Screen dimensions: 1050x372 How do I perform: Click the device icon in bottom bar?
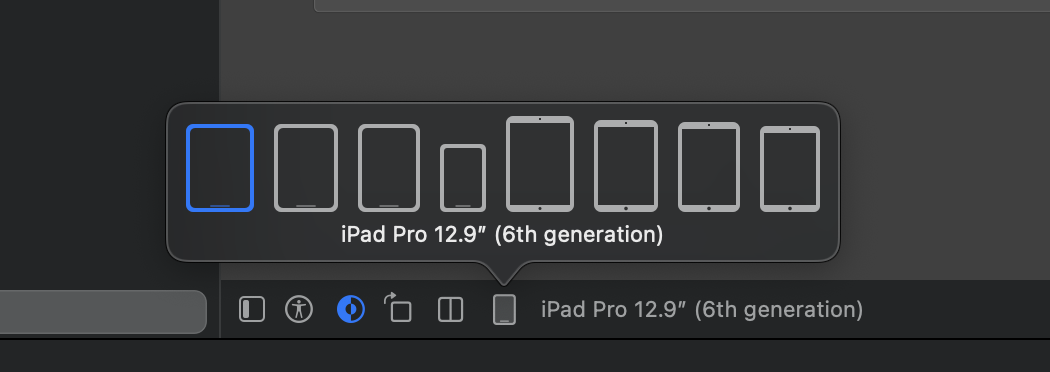[504, 310]
